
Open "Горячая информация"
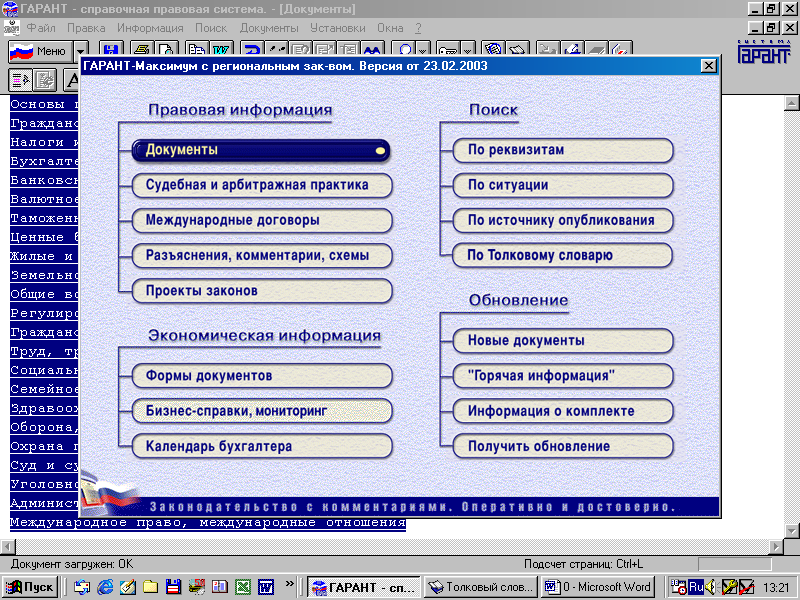(x=563, y=376)
